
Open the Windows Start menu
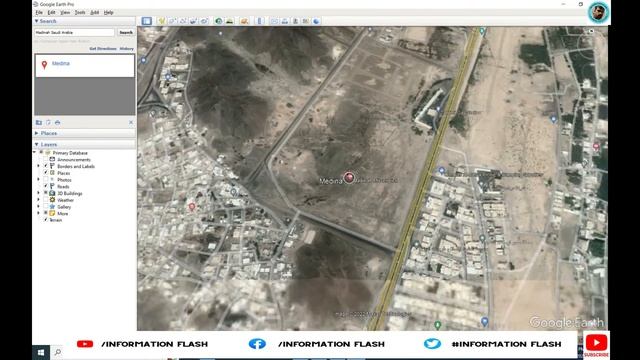(x=41, y=352)
